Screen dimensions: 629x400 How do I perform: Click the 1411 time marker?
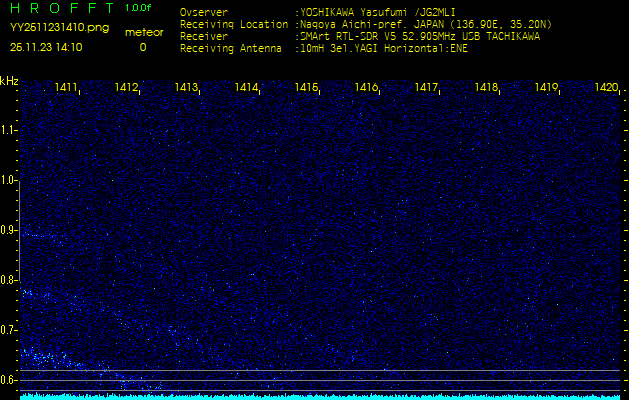point(66,88)
